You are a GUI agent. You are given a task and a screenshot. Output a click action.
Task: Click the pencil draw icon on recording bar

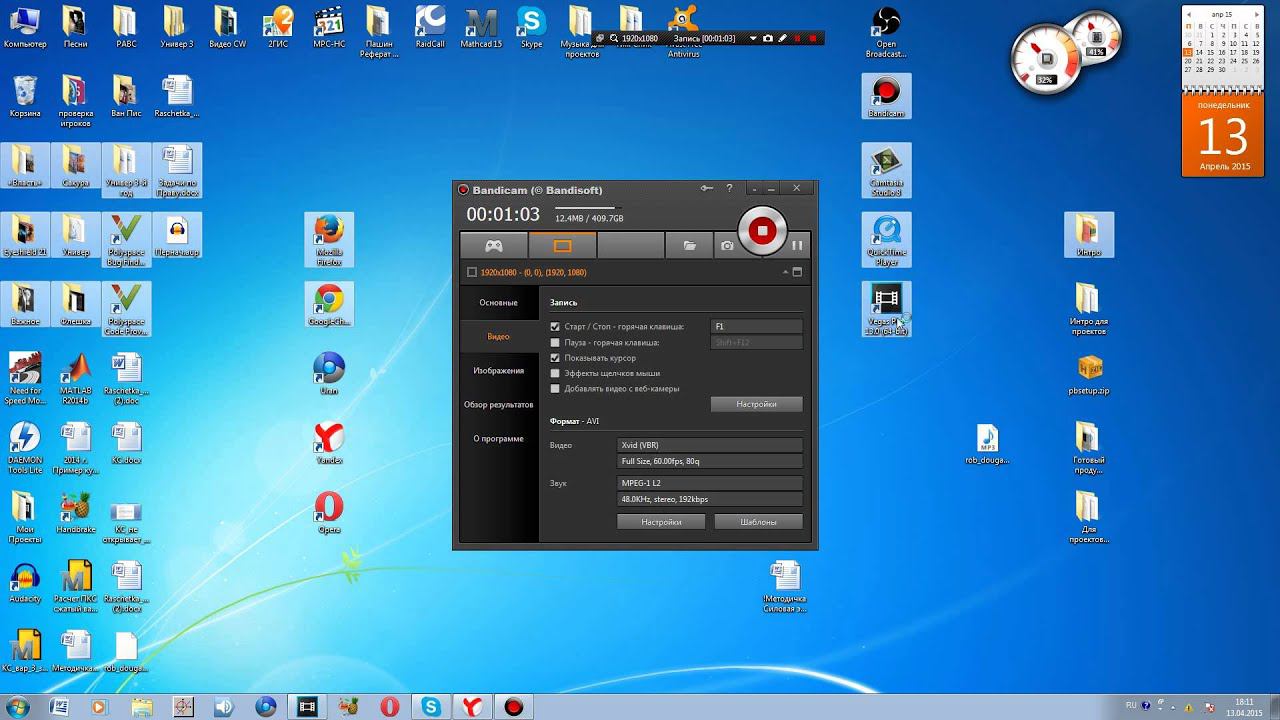click(783, 38)
